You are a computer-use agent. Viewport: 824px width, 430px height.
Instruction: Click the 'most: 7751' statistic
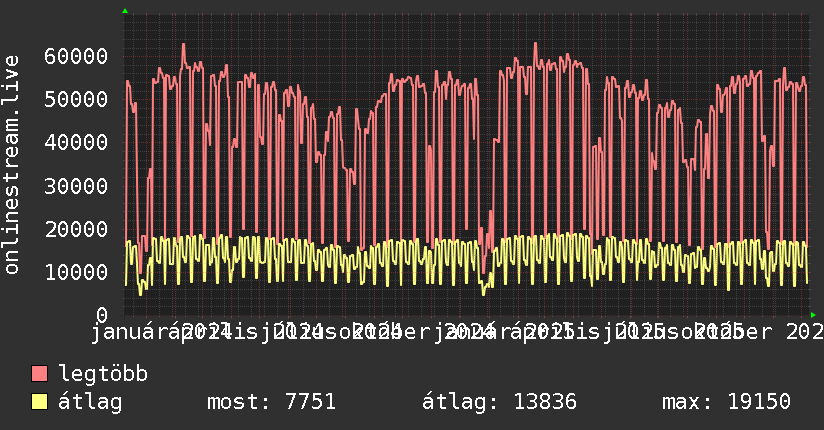270,403
